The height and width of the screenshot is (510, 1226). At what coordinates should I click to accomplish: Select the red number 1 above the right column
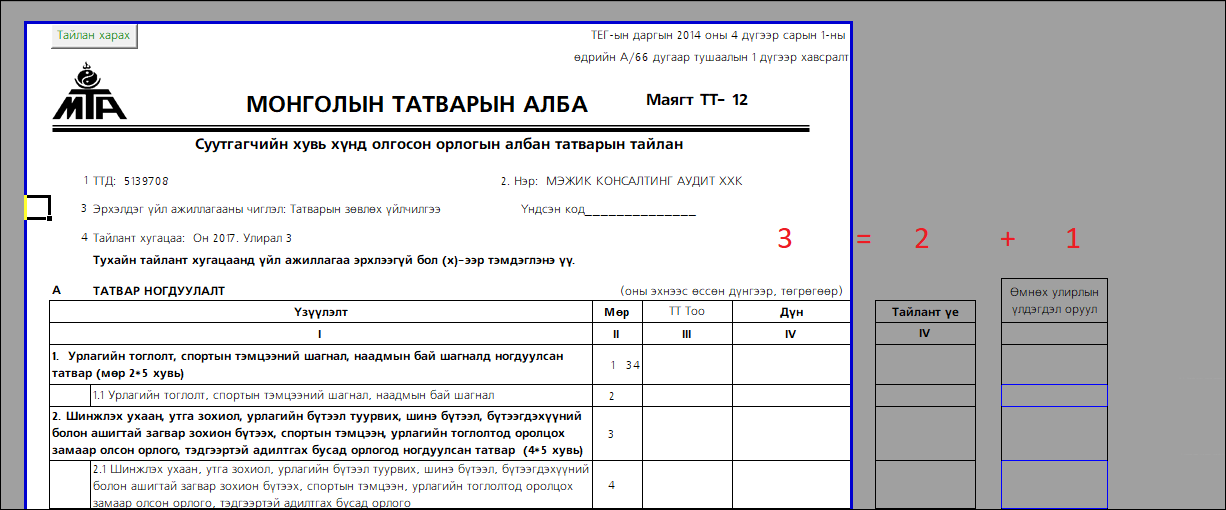tap(1072, 239)
